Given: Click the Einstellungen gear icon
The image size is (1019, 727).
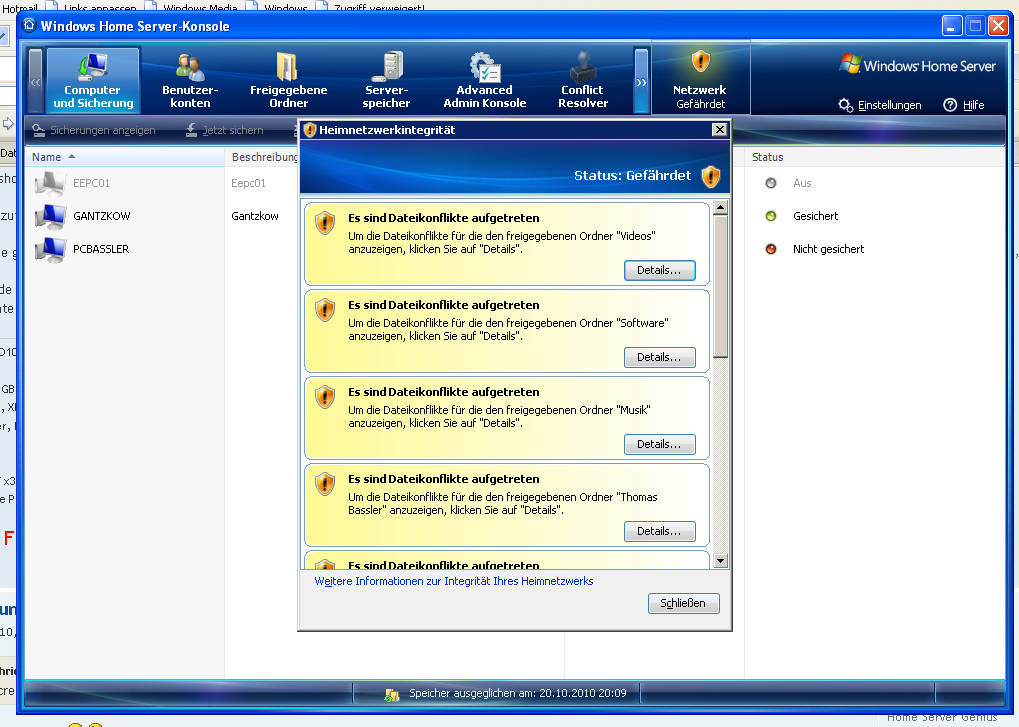Looking at the screenshot, I should [845, 105].
